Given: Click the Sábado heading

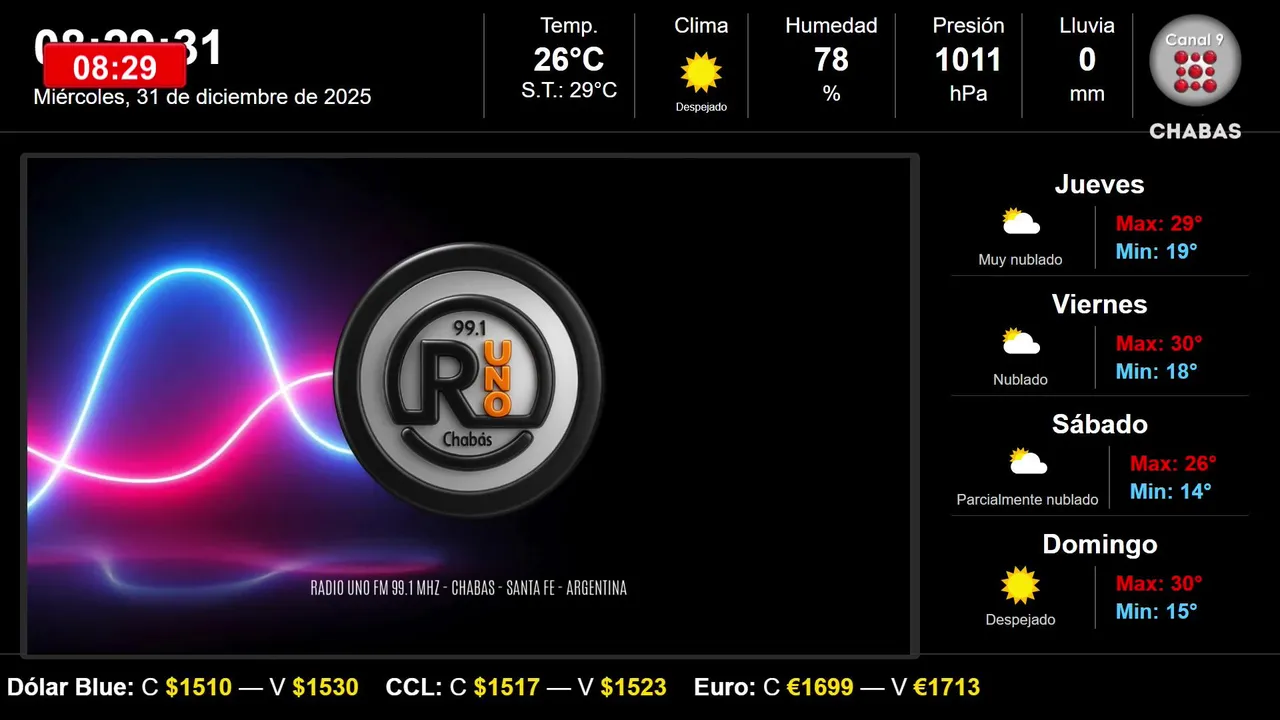Looking at the screenshot, I should (x=1099, y=424).
